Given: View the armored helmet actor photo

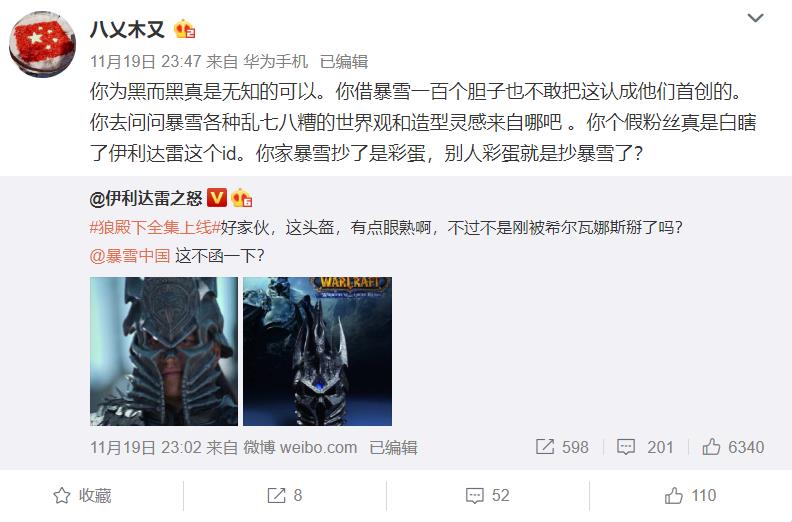Looking at the screenshot, I should pyautogui.click(x=164, y=351).
